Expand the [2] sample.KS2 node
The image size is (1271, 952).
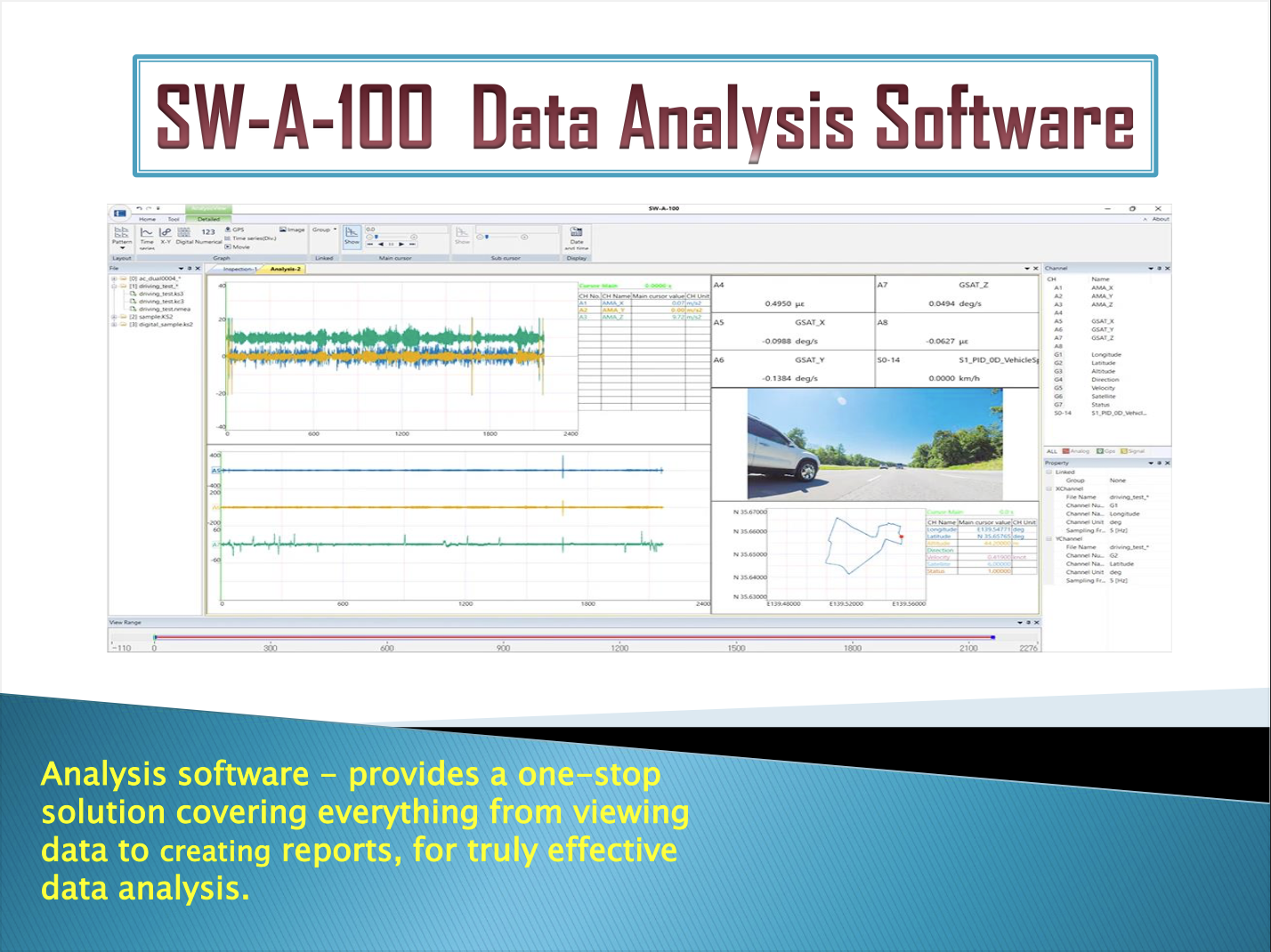point(113,317)
